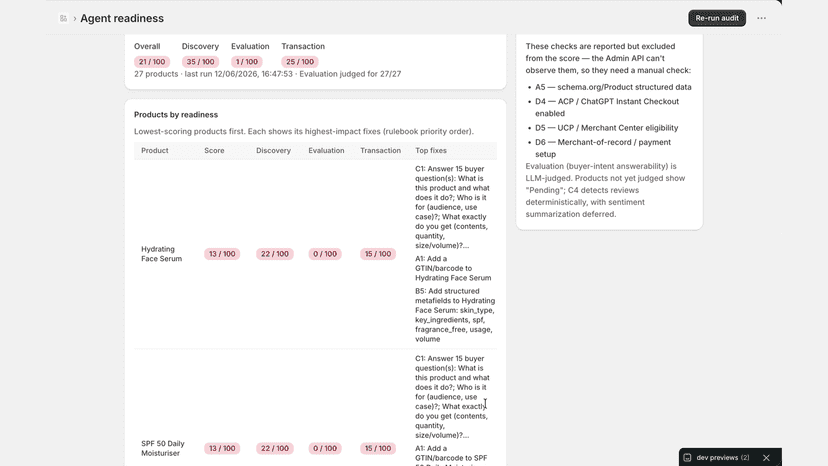
Task: Click the Discovery 35 / 100 badge
Action: tap(200, 62)
